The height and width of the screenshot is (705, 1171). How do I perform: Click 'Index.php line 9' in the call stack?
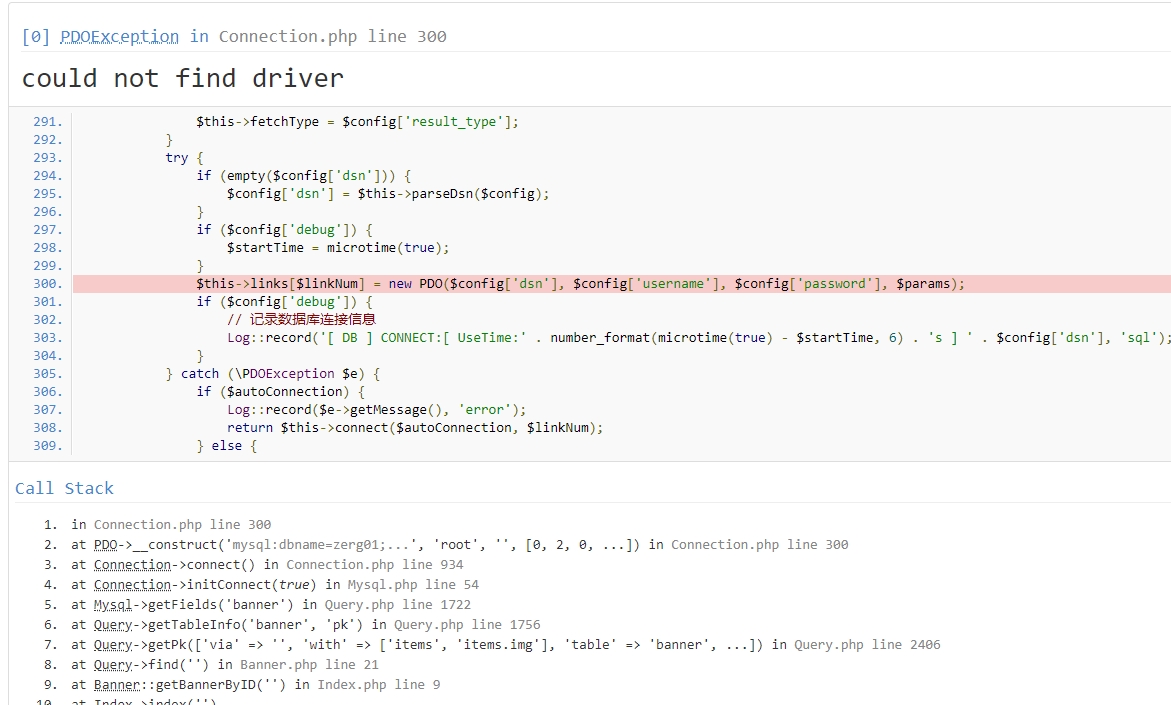point(379,685)
